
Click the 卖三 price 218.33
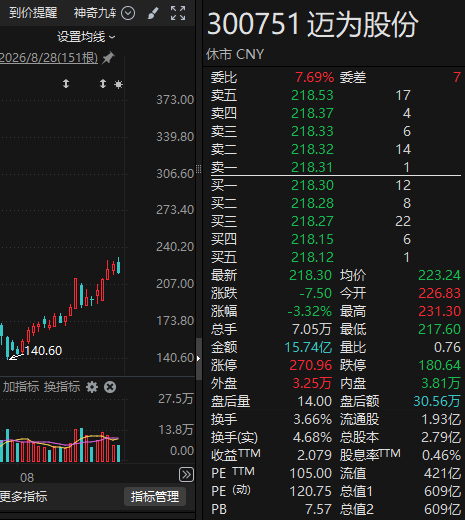click(x=312, y=131)
